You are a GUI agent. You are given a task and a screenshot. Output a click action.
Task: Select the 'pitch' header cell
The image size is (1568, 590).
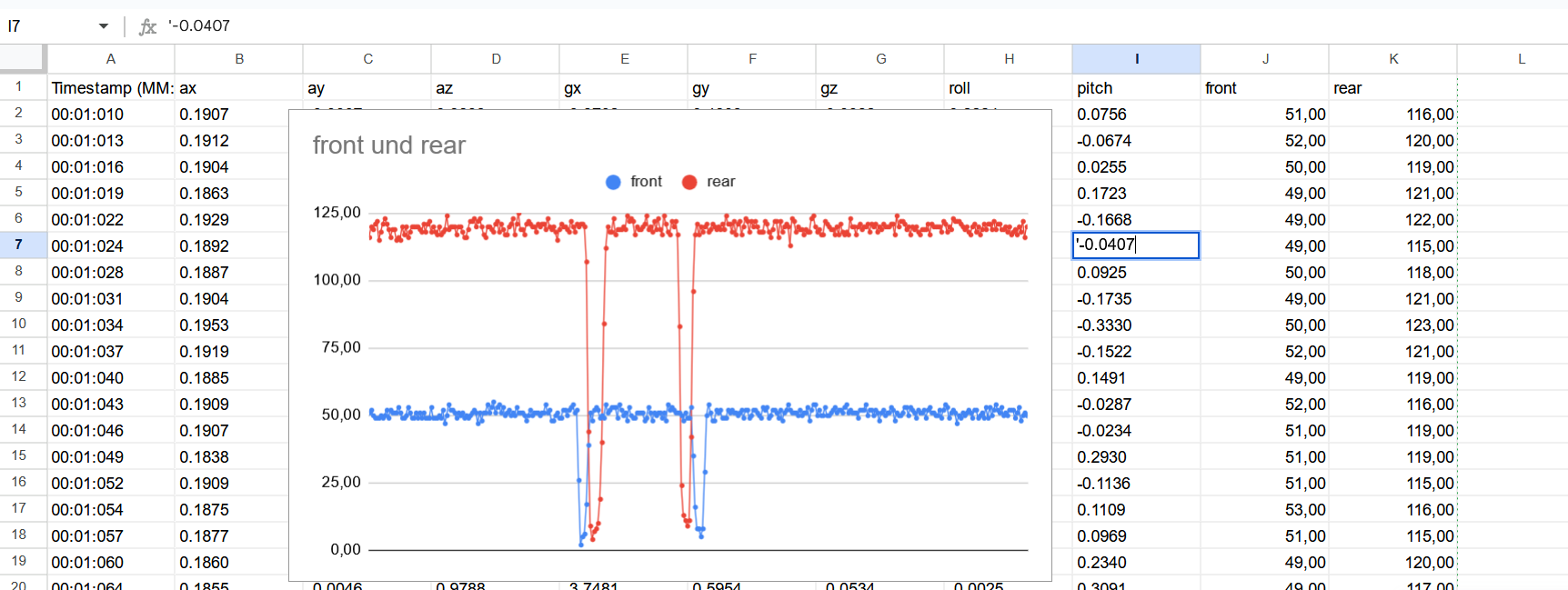[x=1135, y=88]
